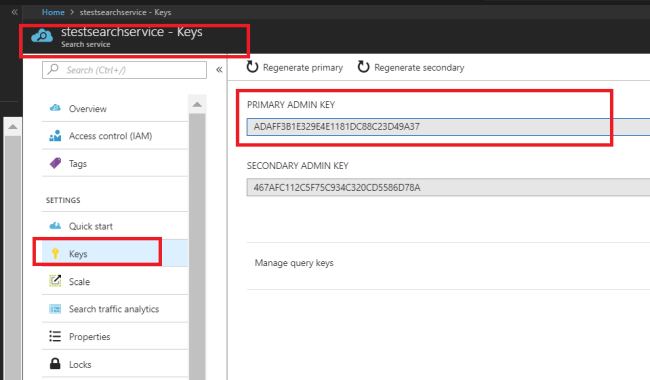Open the Scale menu item
The image size is (650, 380).
coord(115,281)
